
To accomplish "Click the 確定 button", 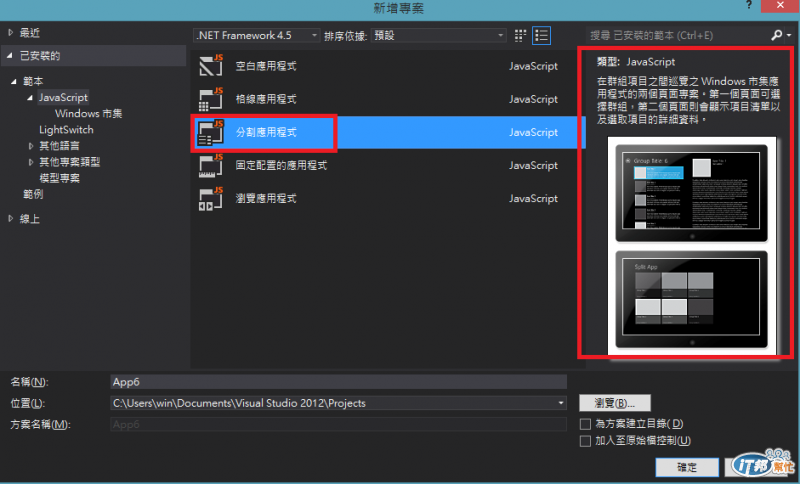I will [687, 467].
